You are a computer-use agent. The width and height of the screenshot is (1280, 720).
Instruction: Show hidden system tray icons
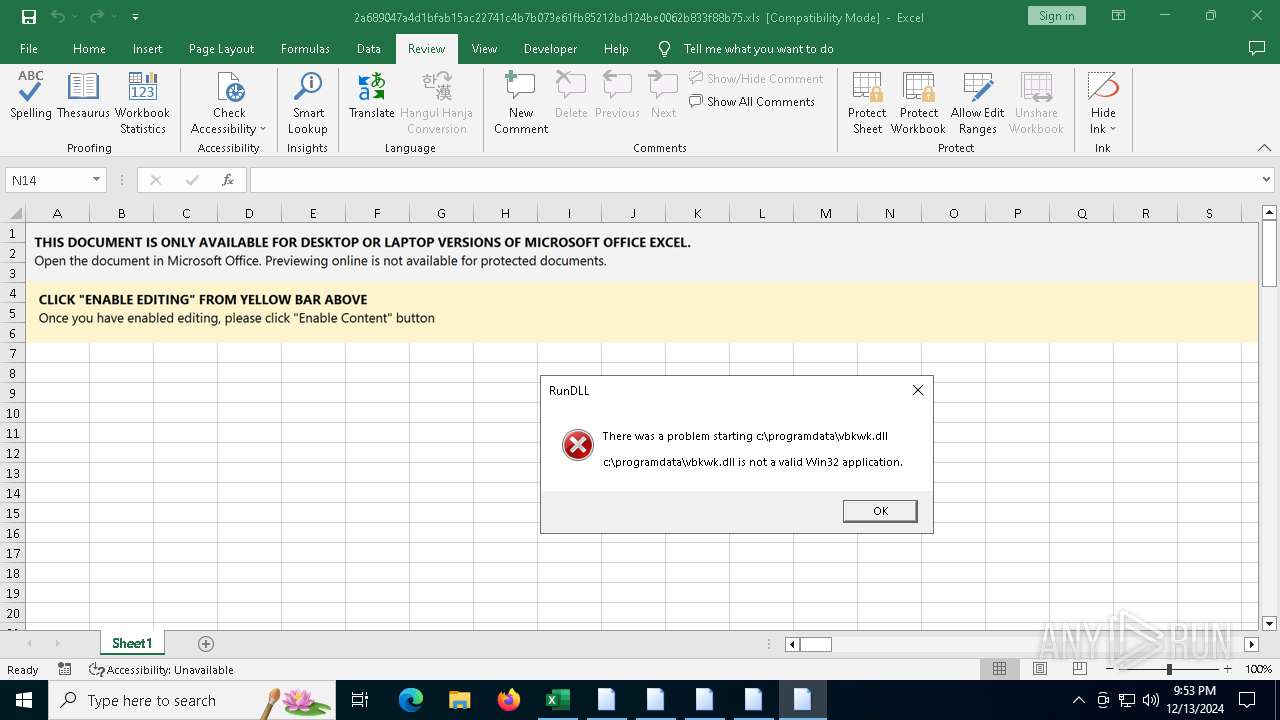click(1078, 700)
